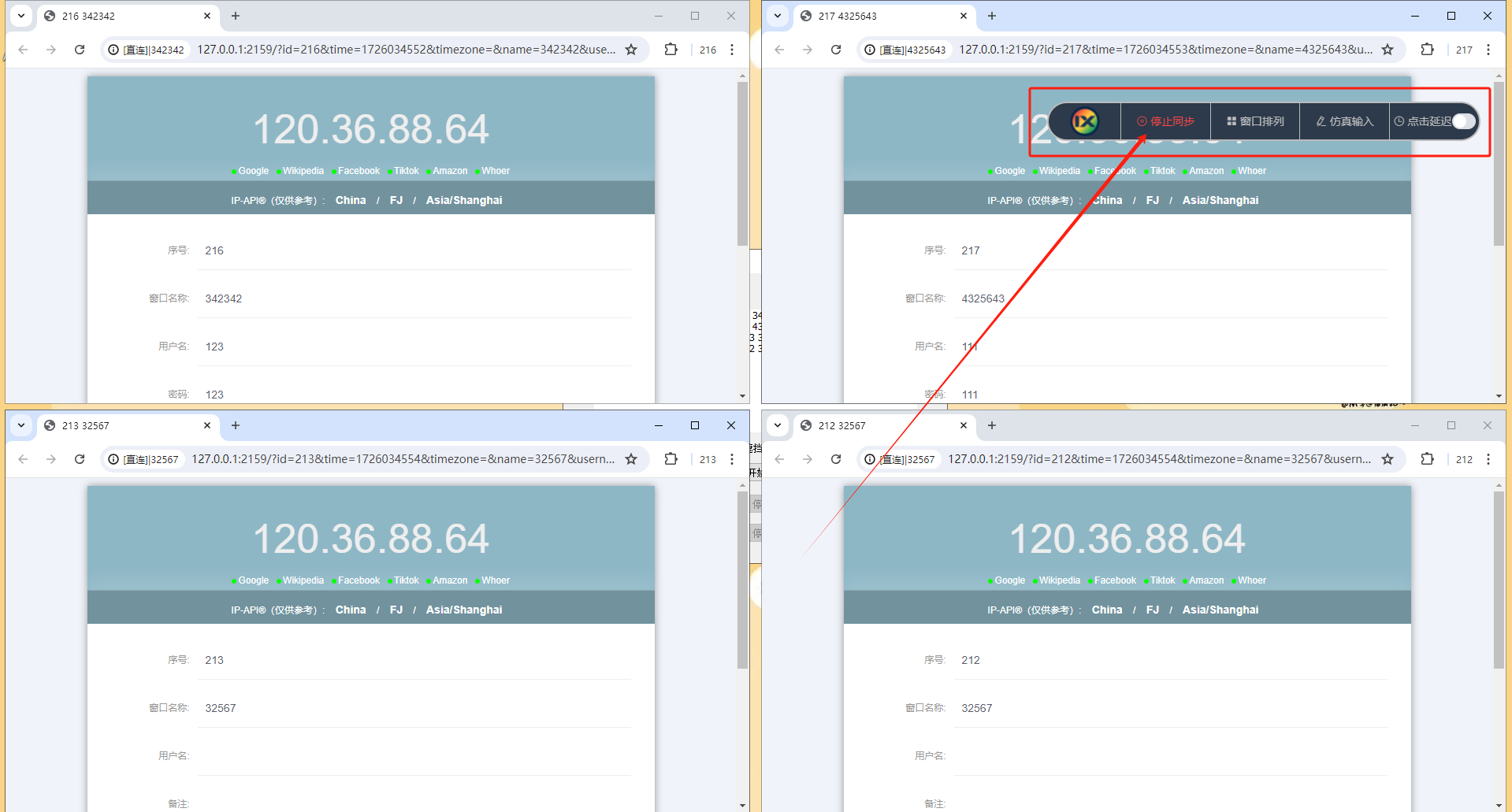Click address bar URL in window 212

(x=1159, y=459)
